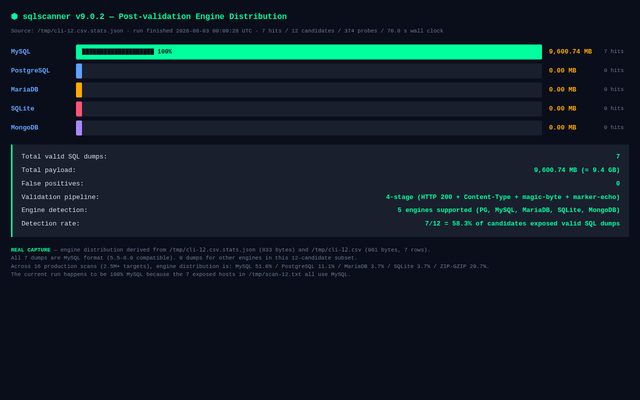
Task: Select the MySQL engine label
Action: point(21,52)
